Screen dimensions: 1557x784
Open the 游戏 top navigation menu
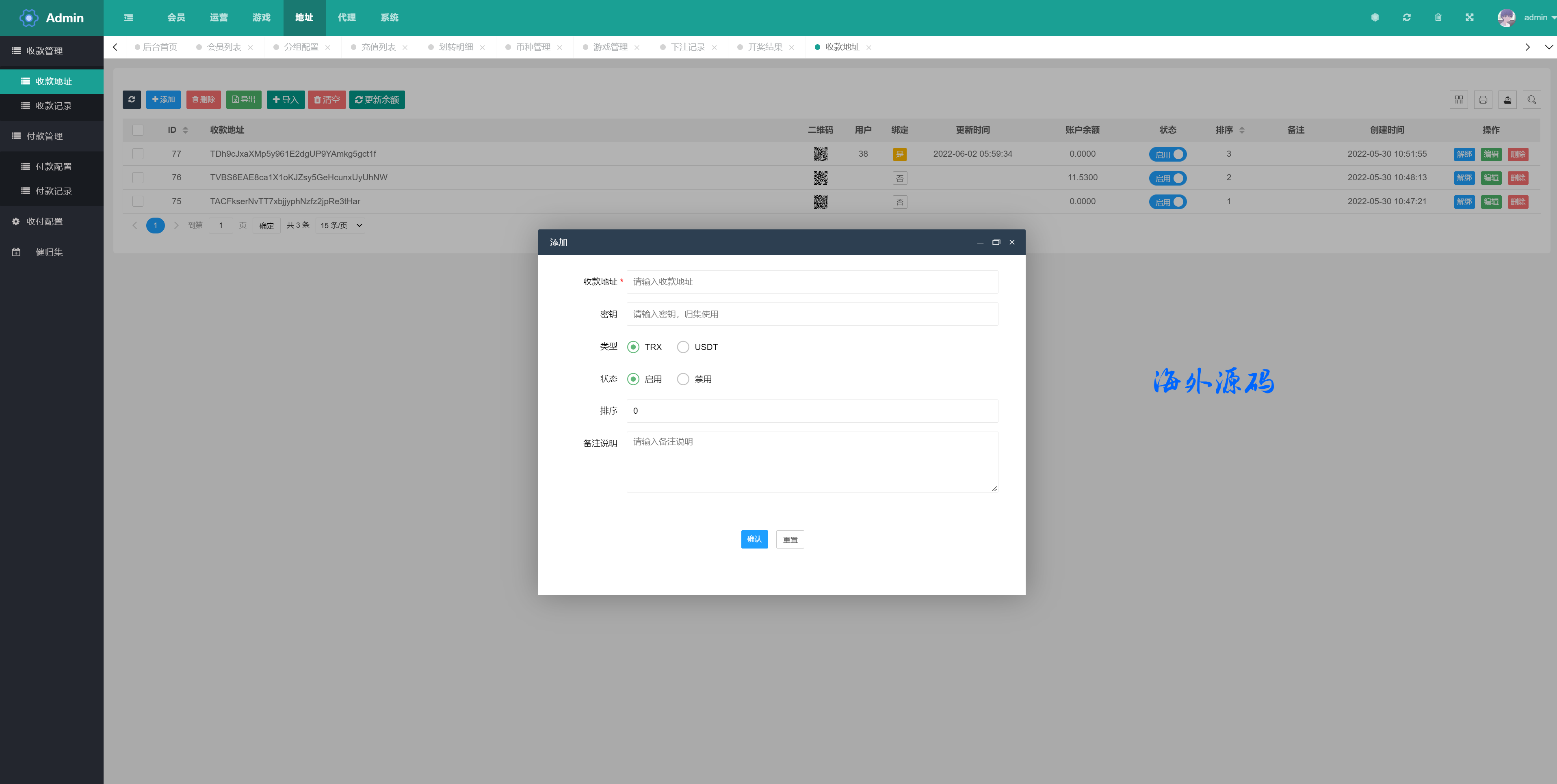click(x=261, y=17)
